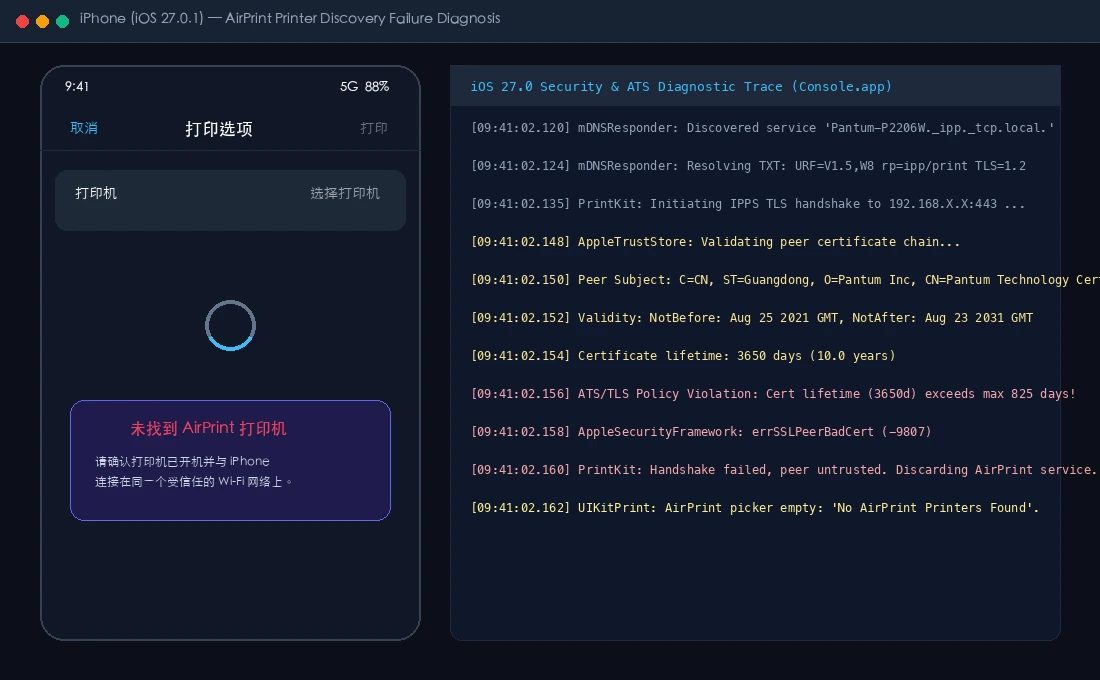Viewport: 1100px width, 680px height.
Task: Select log line Validity NotBefore Aug 25 2021
Action: pos(752,317)
